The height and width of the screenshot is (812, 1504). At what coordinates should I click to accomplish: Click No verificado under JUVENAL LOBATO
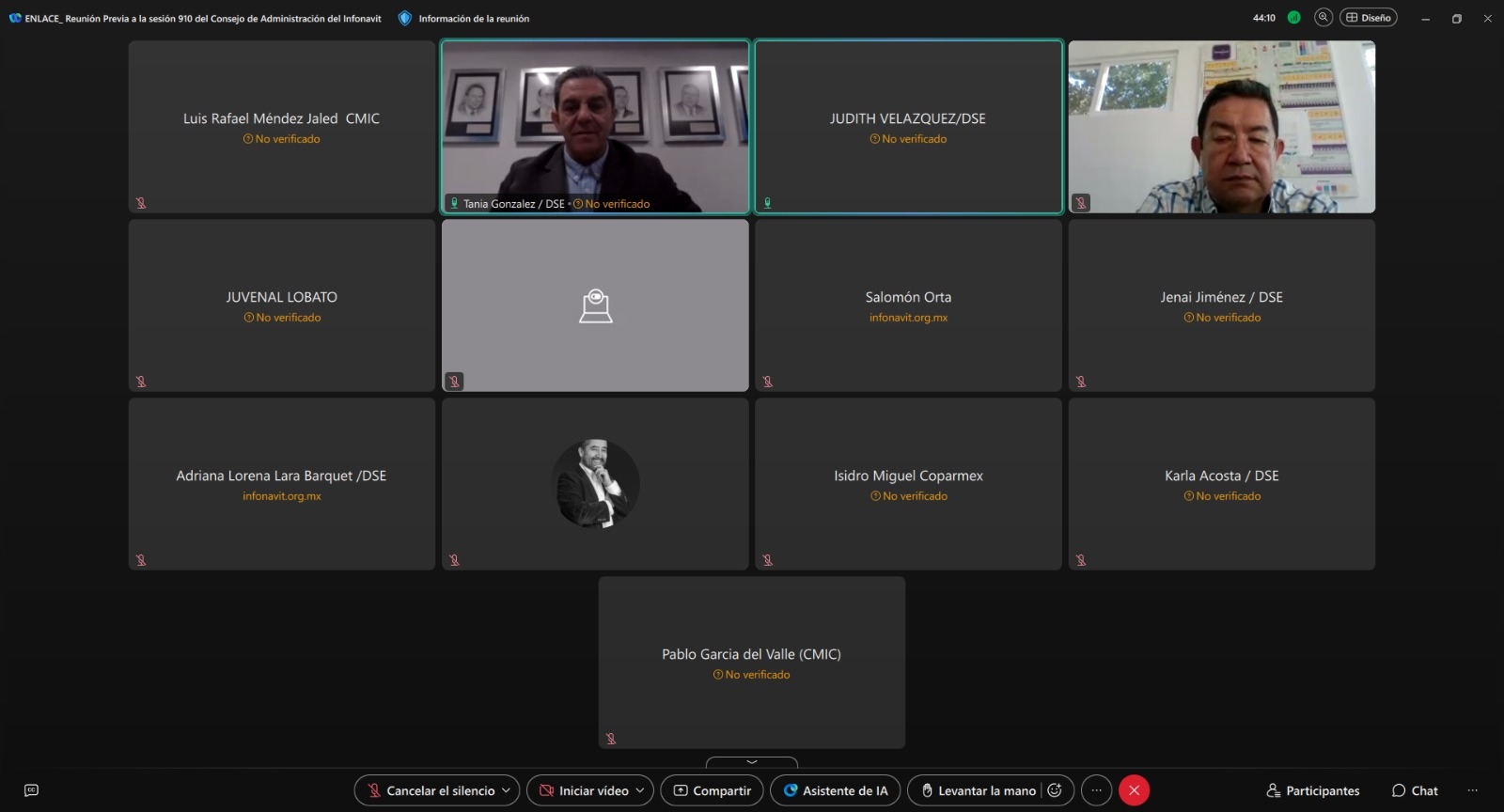click(x=282, y=318)
